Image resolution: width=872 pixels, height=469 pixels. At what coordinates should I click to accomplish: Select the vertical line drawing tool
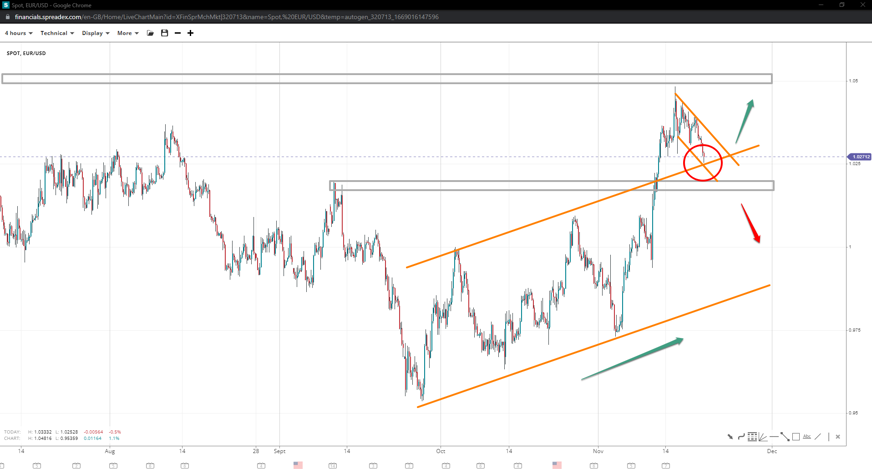828,437
